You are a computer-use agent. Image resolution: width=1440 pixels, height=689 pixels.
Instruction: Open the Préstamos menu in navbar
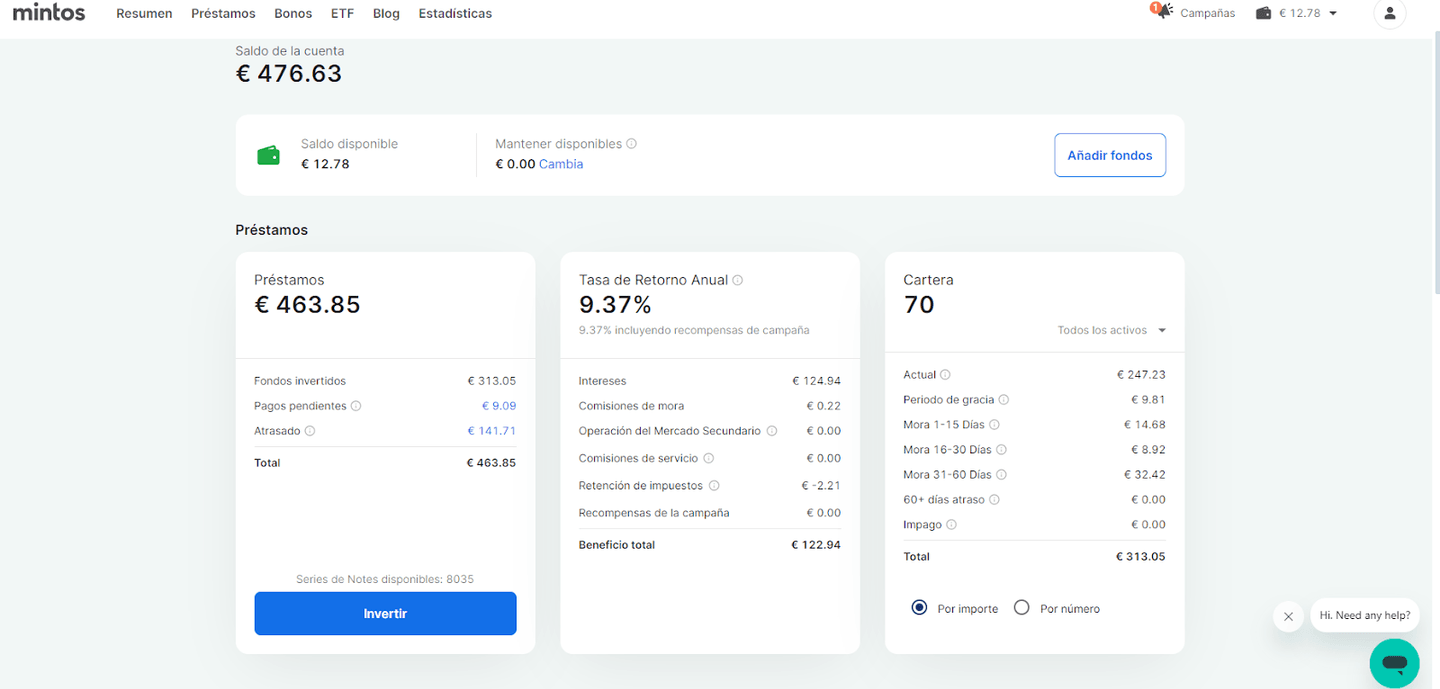tap(223, 13)
